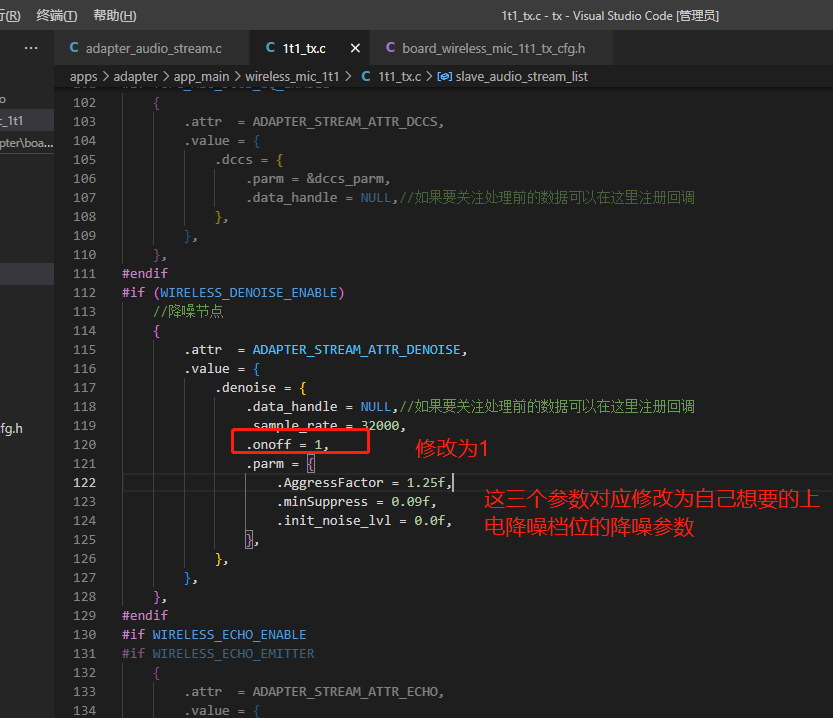Click the symbol icon before slave_audio_stream_list
Screen dimensions: 833x718
click(445, 76)
